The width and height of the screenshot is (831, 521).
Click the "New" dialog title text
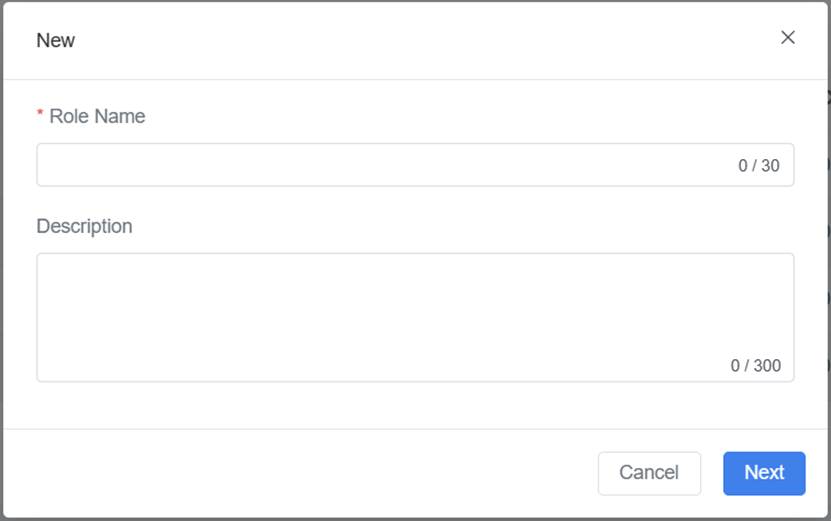tap(56, 41)
